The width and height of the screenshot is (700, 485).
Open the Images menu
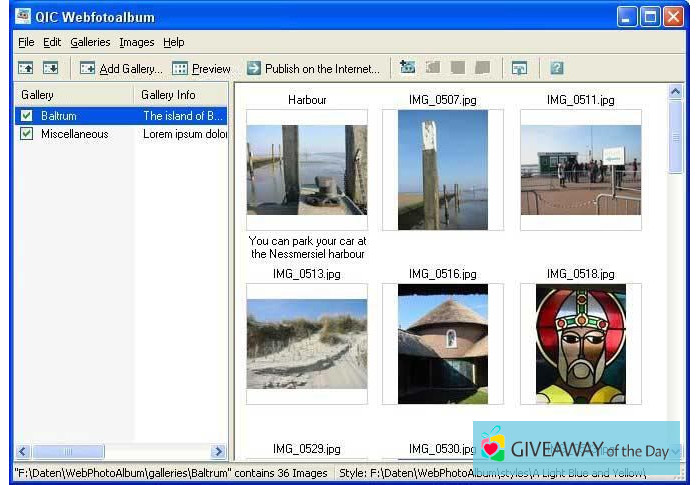137,42
